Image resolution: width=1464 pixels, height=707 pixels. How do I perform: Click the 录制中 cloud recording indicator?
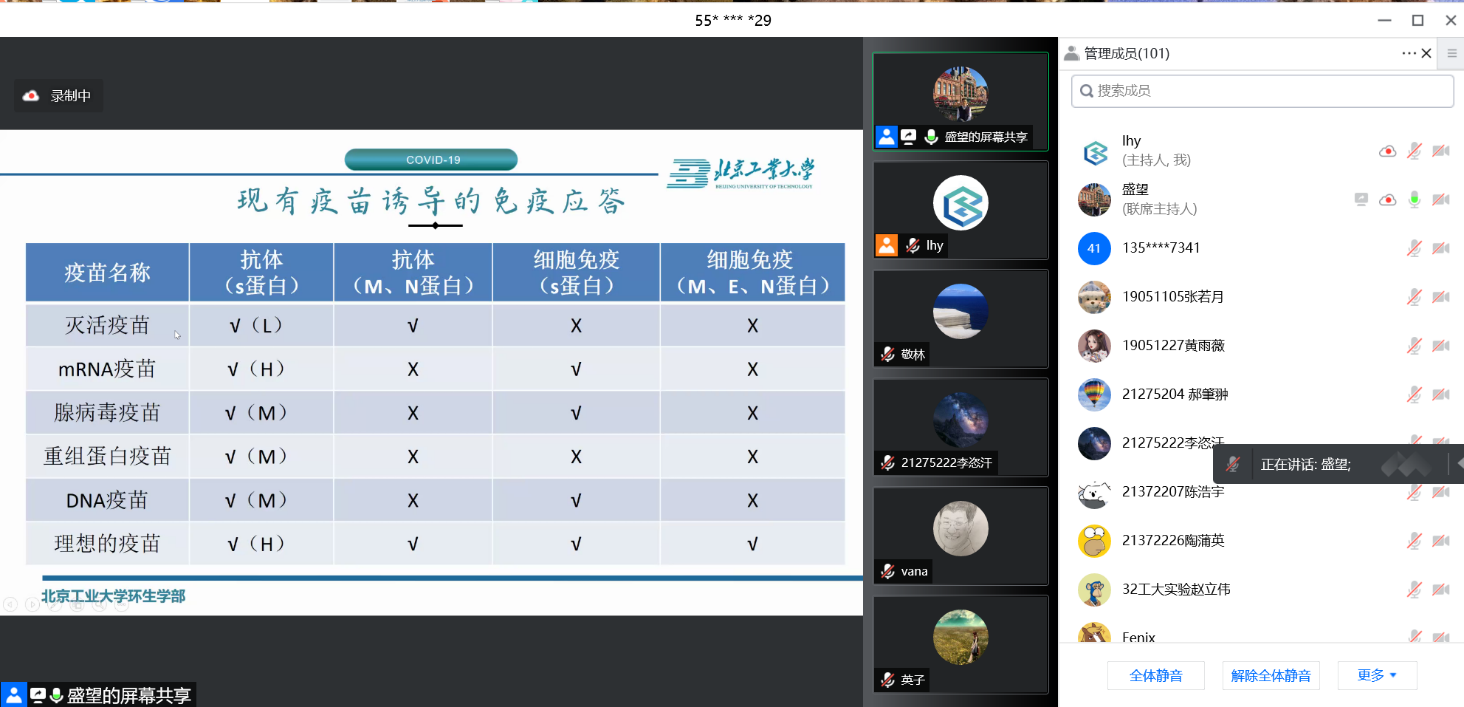(58, 96)
